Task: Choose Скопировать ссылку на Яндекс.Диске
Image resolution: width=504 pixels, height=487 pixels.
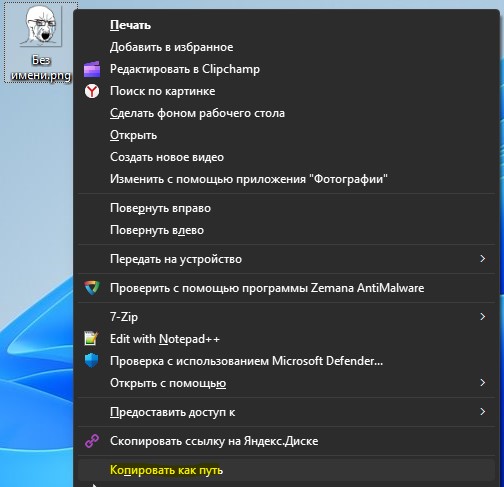Action: (286, 441)
